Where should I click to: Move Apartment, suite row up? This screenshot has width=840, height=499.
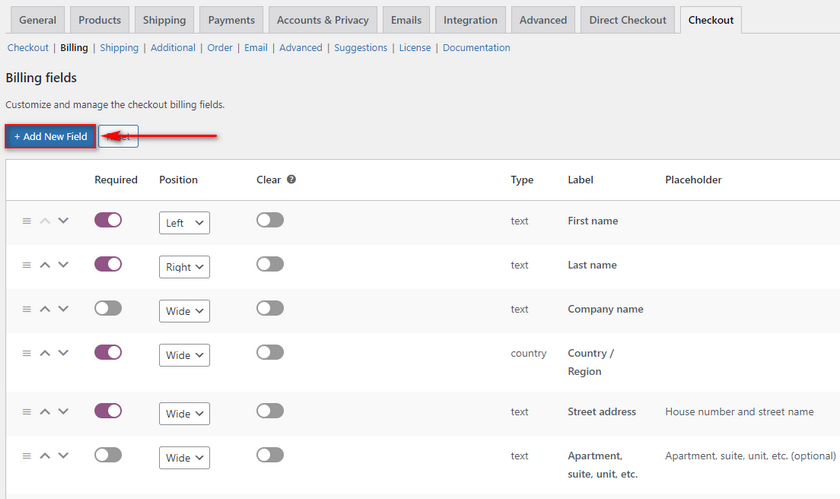click(x=45, y=456)
